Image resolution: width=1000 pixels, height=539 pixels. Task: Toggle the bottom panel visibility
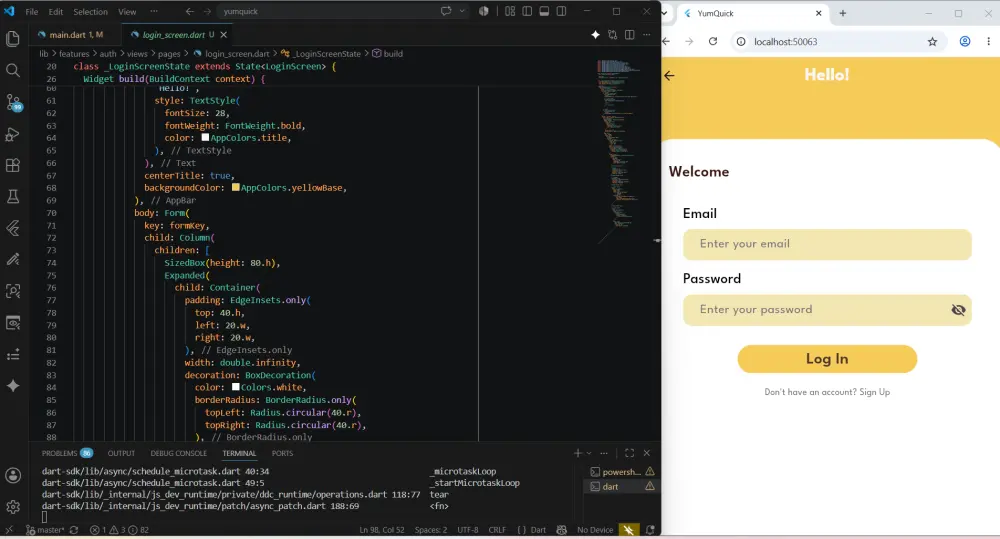(x=544, y=11)
